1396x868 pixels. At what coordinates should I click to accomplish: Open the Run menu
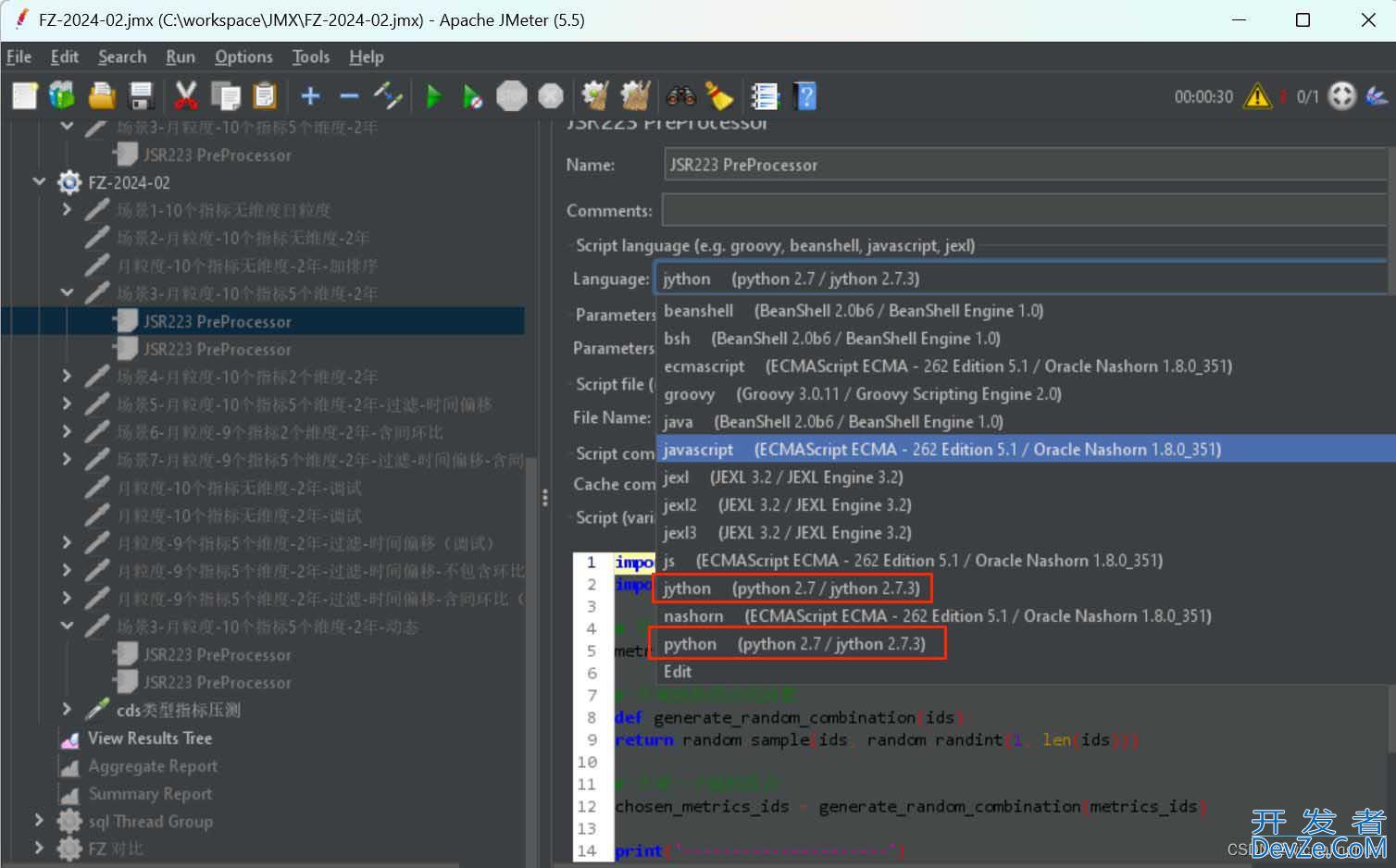click(181, 56)
